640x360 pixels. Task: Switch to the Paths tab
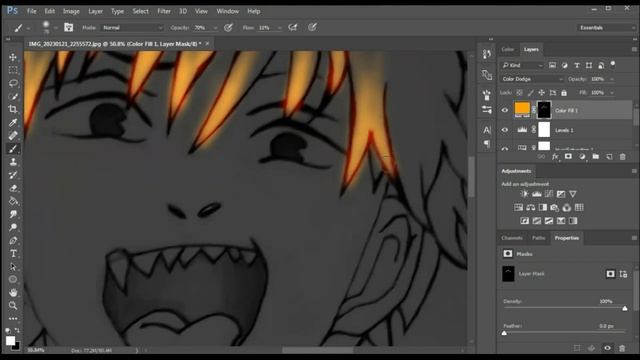click(538, 238)
